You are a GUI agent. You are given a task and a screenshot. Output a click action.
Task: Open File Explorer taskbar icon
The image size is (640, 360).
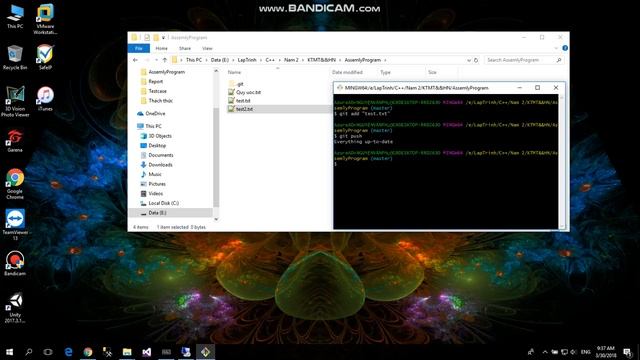(x=127, y=352)
